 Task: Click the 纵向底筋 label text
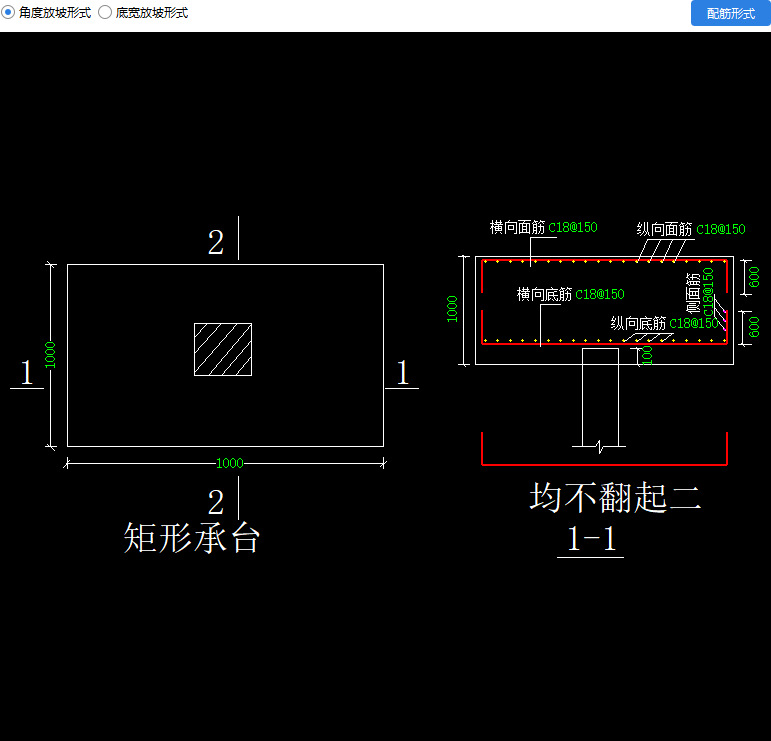click(638, 323)
